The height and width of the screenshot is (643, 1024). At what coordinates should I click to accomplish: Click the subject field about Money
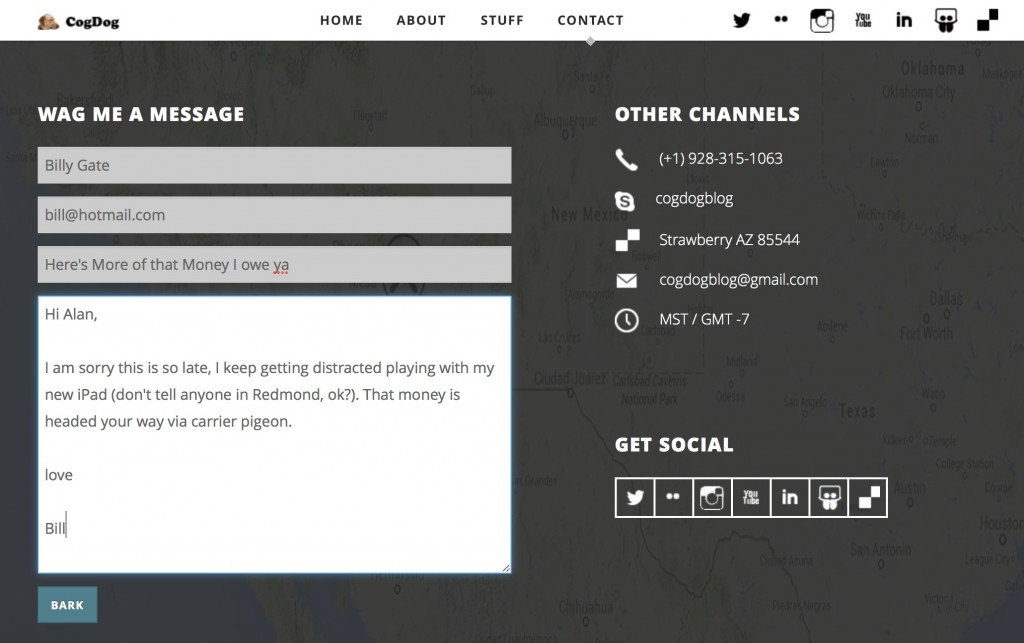(274, 264)
